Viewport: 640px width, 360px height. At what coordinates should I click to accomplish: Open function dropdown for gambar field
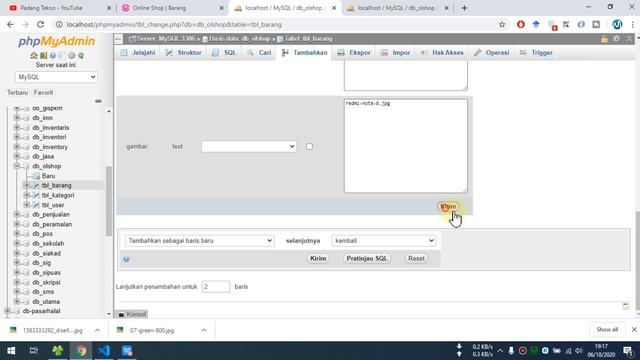[x=249, y=147]
